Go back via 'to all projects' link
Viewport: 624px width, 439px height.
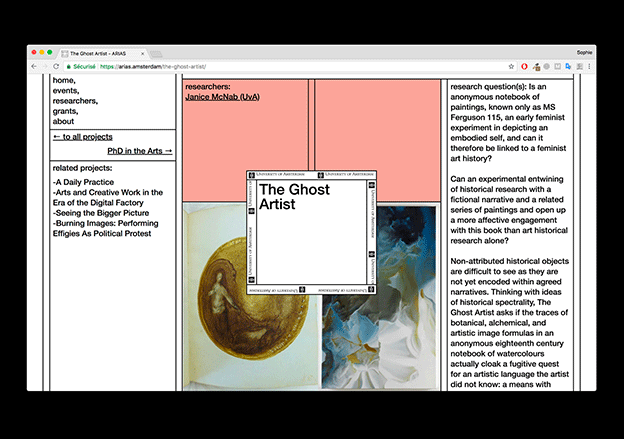point(82,137)
